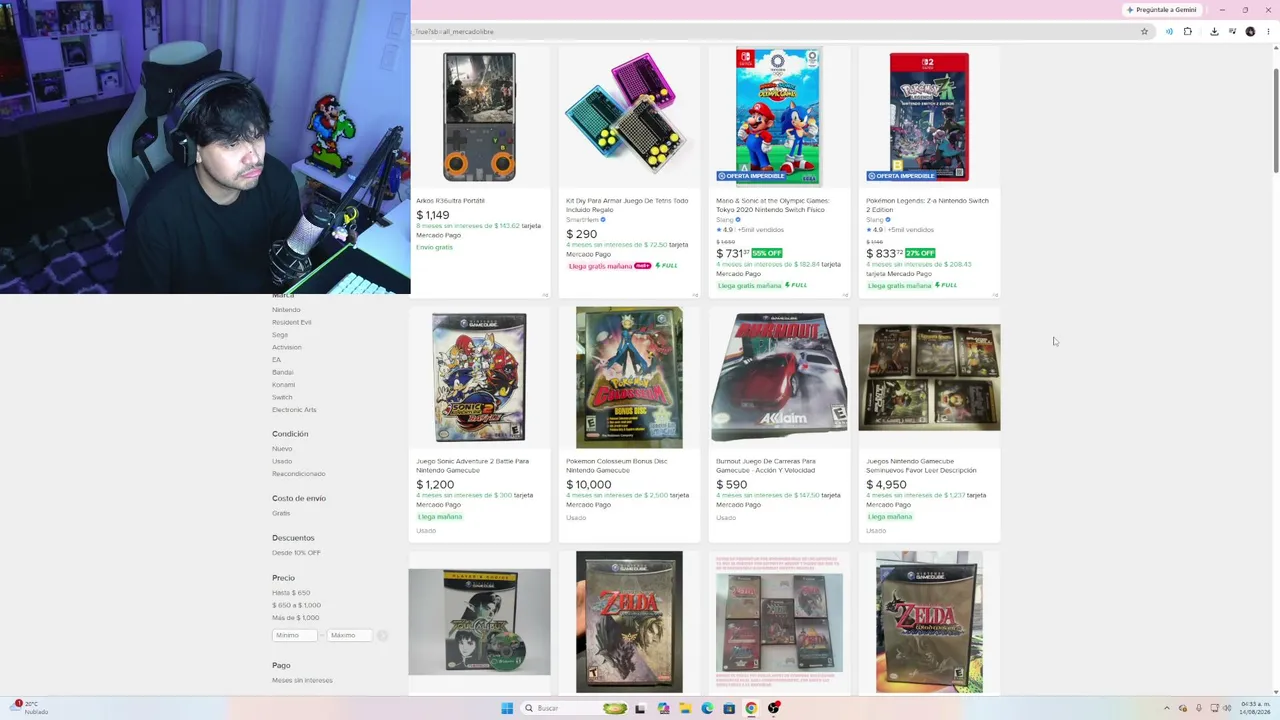Click the page vertical scrollbar thumb
Viewport: 1280px width, 720px height.
[x=1275, y=120]
